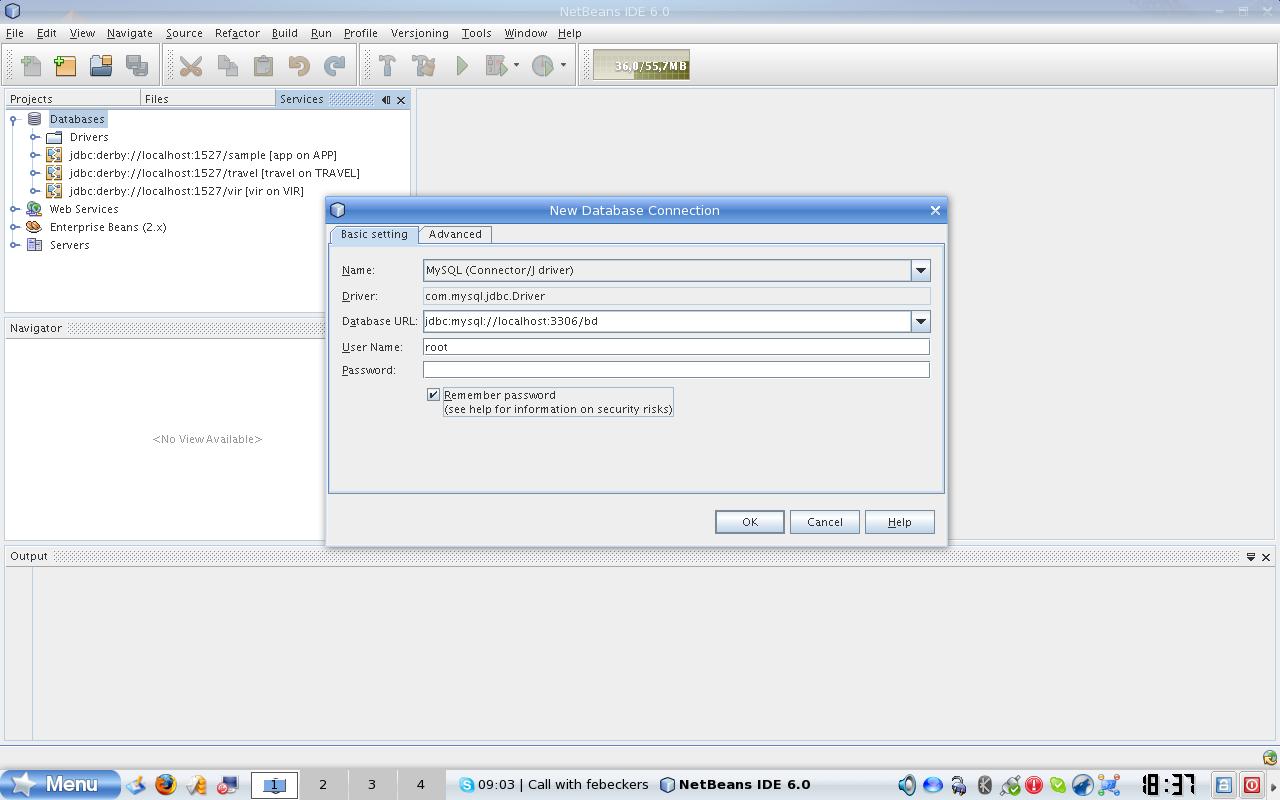Screen dimensions: 1280x800
Task: Select the jdbc:derby sample [app on APP] connection
Action: pyautogui.click(x=203, y=155)
